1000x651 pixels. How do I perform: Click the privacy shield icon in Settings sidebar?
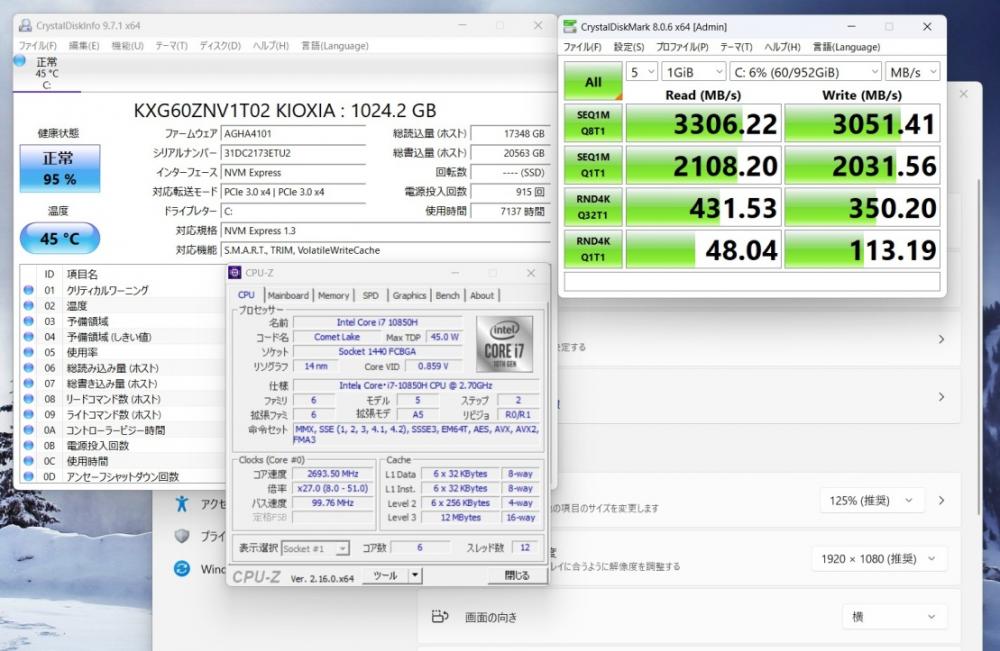tap(182, 536)
